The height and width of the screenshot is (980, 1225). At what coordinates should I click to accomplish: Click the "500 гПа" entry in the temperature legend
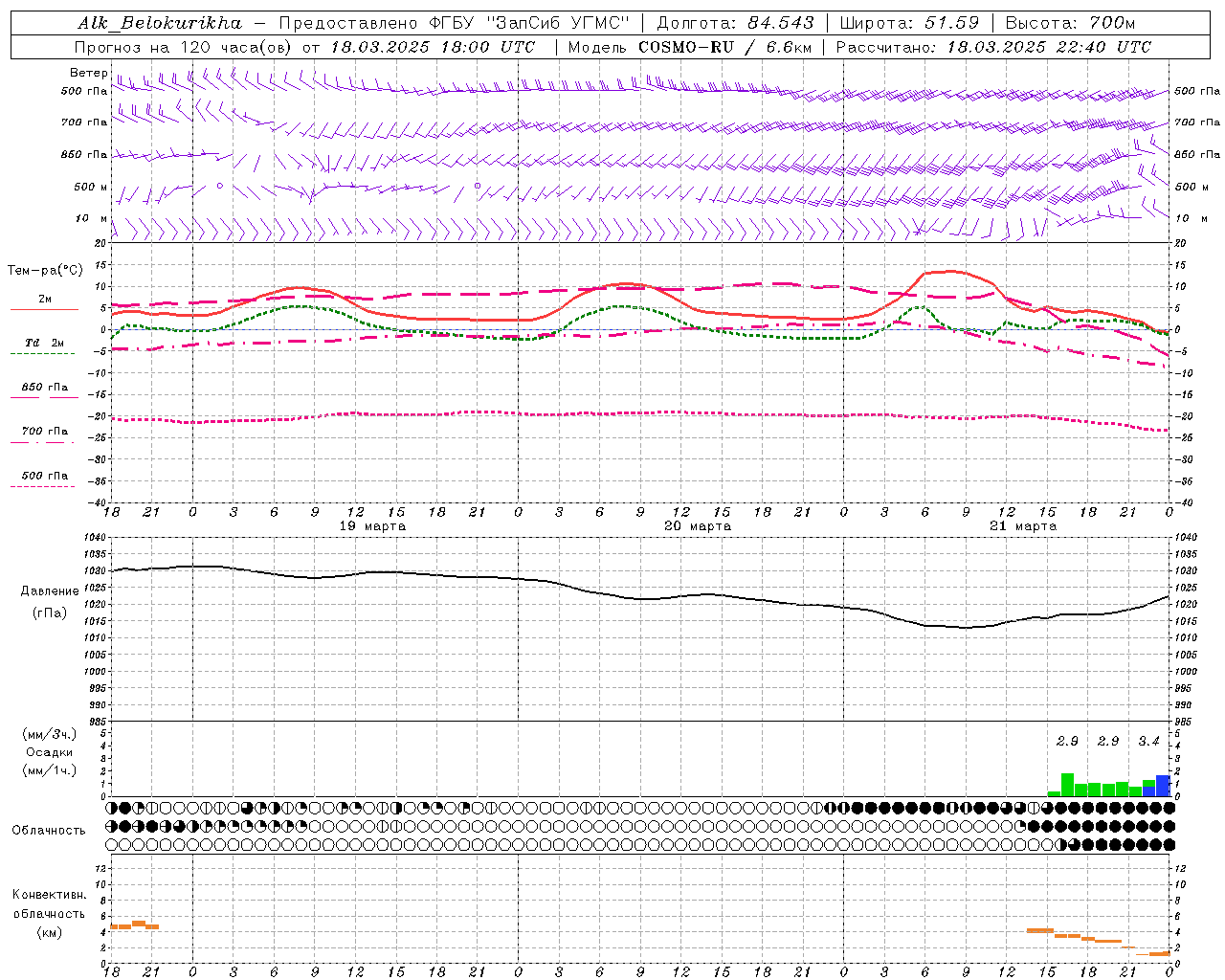[x=45, y=476]
